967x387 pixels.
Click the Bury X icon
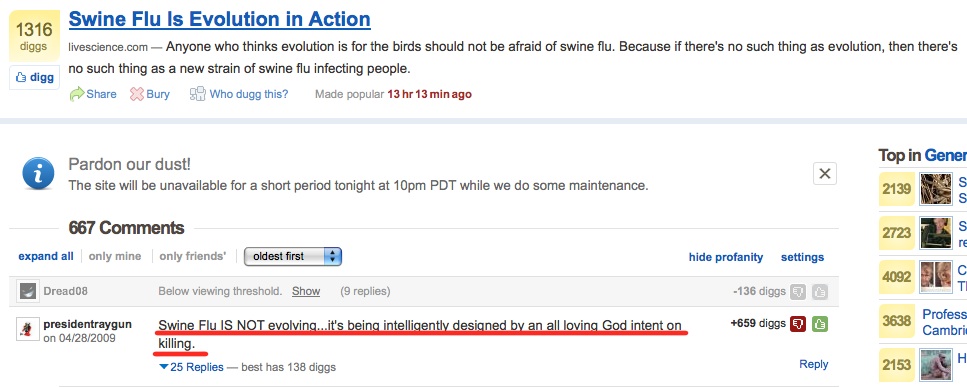coord(136,94)
